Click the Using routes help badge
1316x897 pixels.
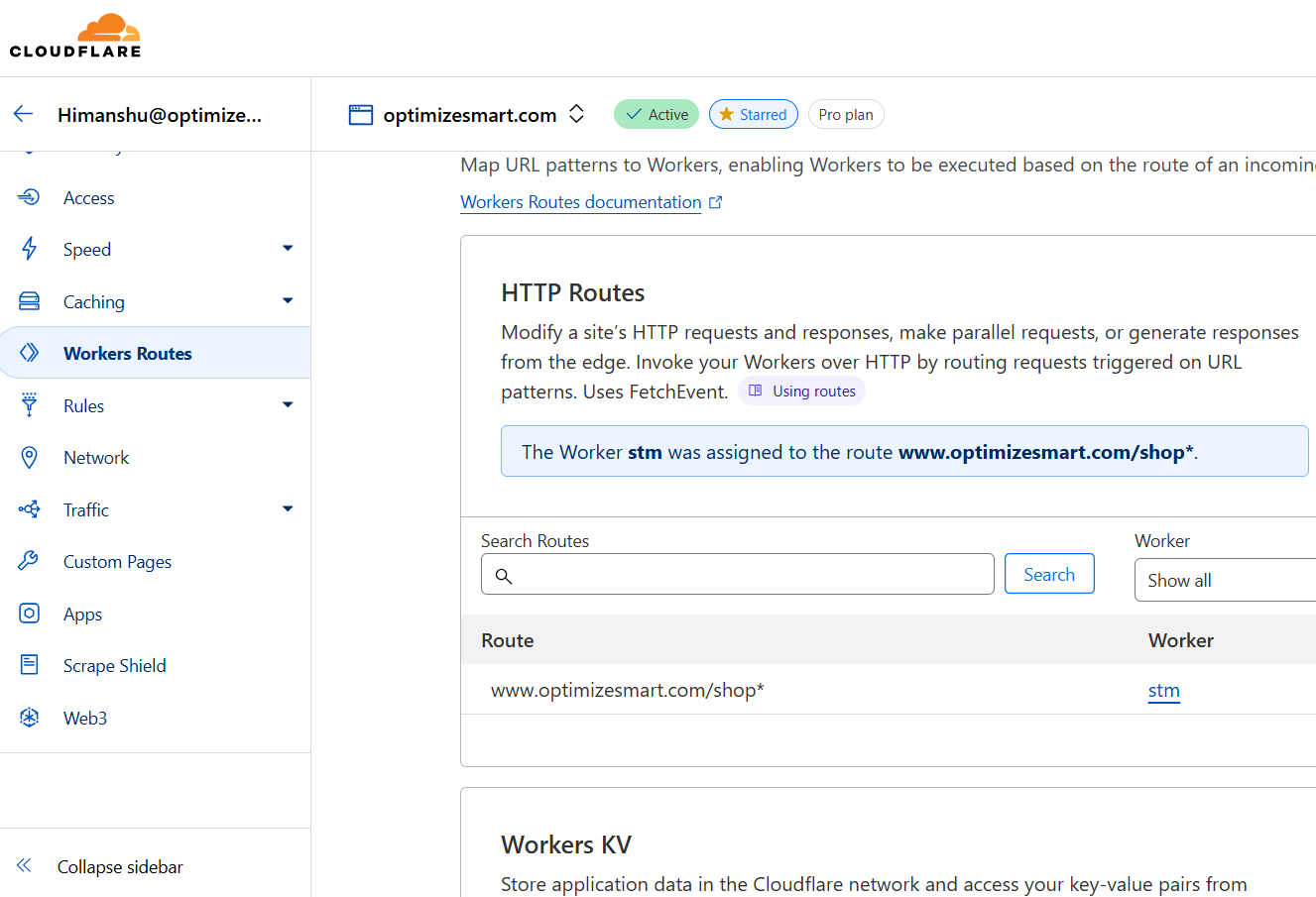click(801, 391)
